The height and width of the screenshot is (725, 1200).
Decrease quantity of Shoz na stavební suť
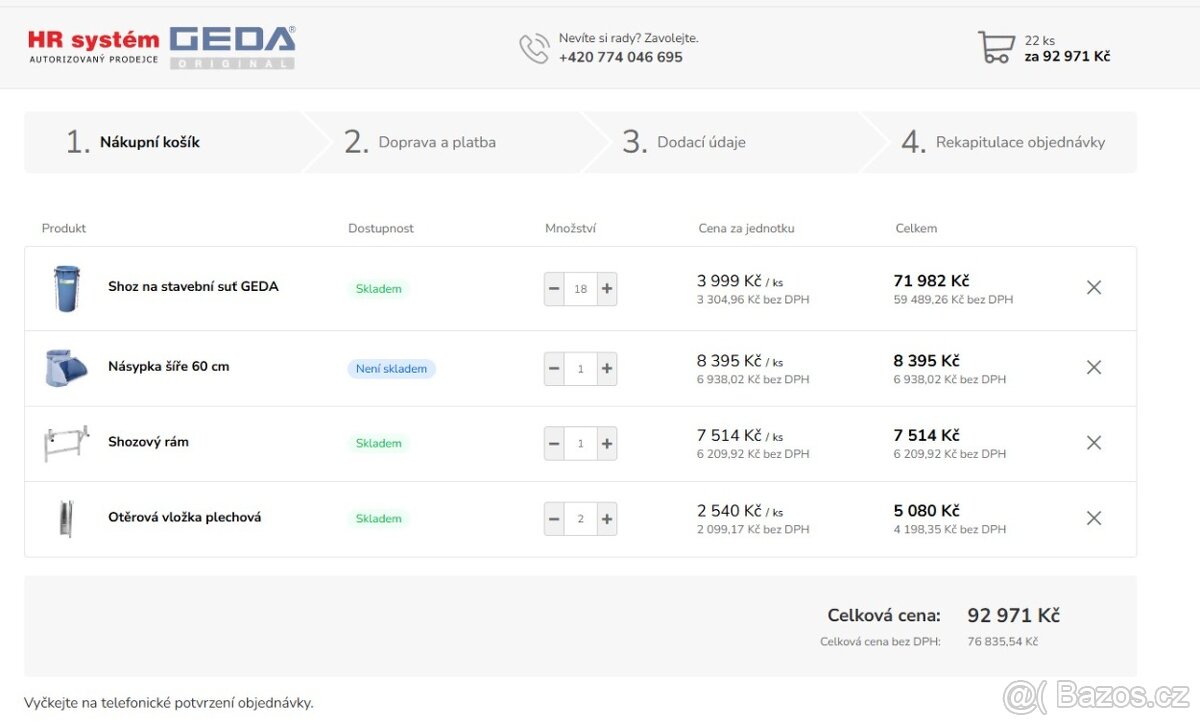tap(554, 289)
